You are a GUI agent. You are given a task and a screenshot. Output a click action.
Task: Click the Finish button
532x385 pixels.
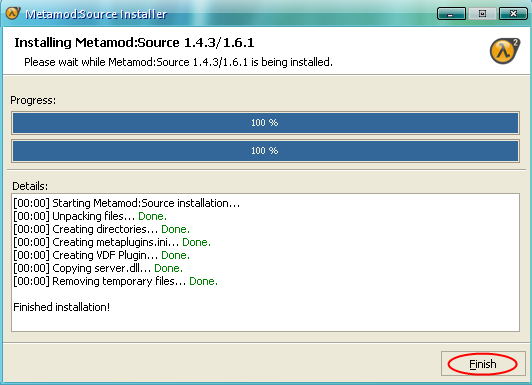click(483, 364)
